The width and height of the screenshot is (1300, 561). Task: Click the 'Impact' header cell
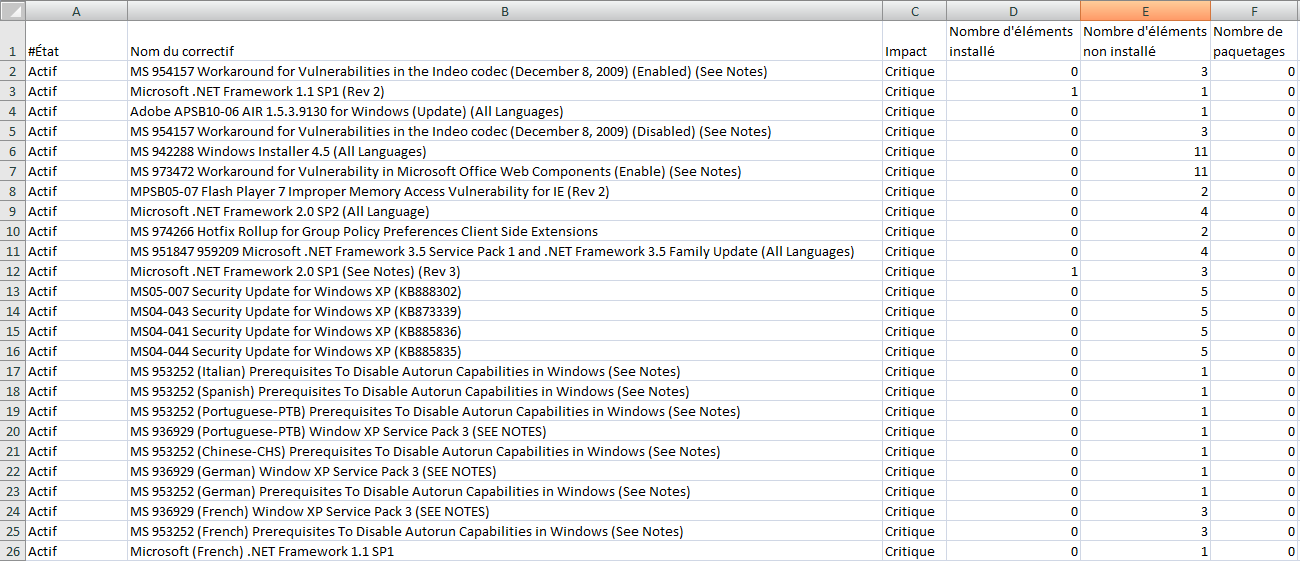[914, 42]
